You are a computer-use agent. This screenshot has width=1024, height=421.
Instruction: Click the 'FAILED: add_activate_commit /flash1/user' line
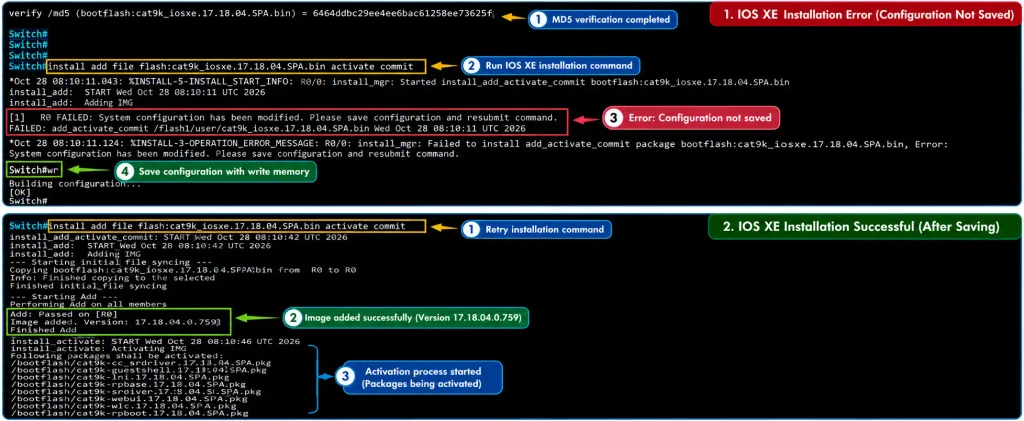point(268,128)
